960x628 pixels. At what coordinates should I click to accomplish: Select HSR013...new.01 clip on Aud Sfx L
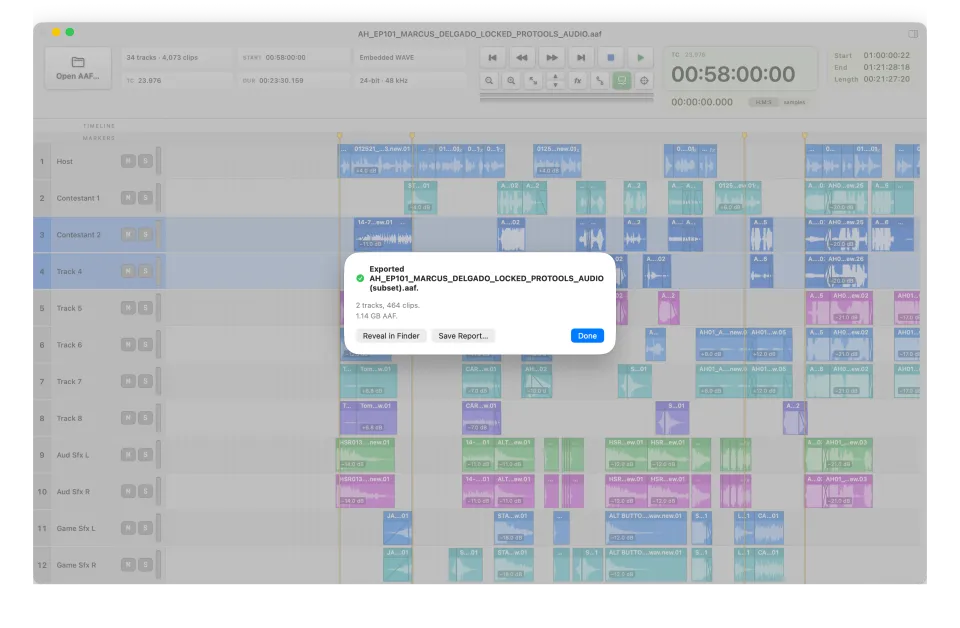(x=366, y=455)
